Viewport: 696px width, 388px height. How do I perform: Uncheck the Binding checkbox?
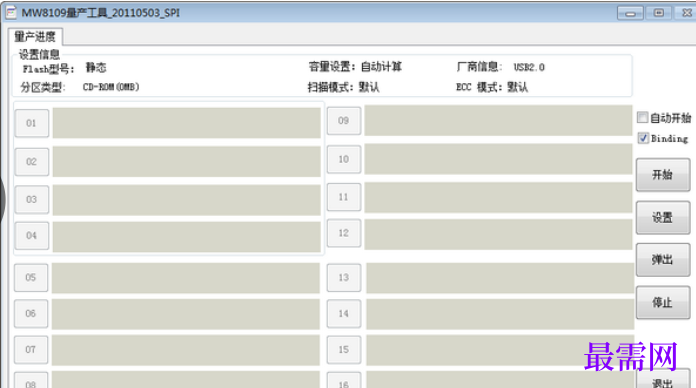pyautogui.click(x=643, y=138)
